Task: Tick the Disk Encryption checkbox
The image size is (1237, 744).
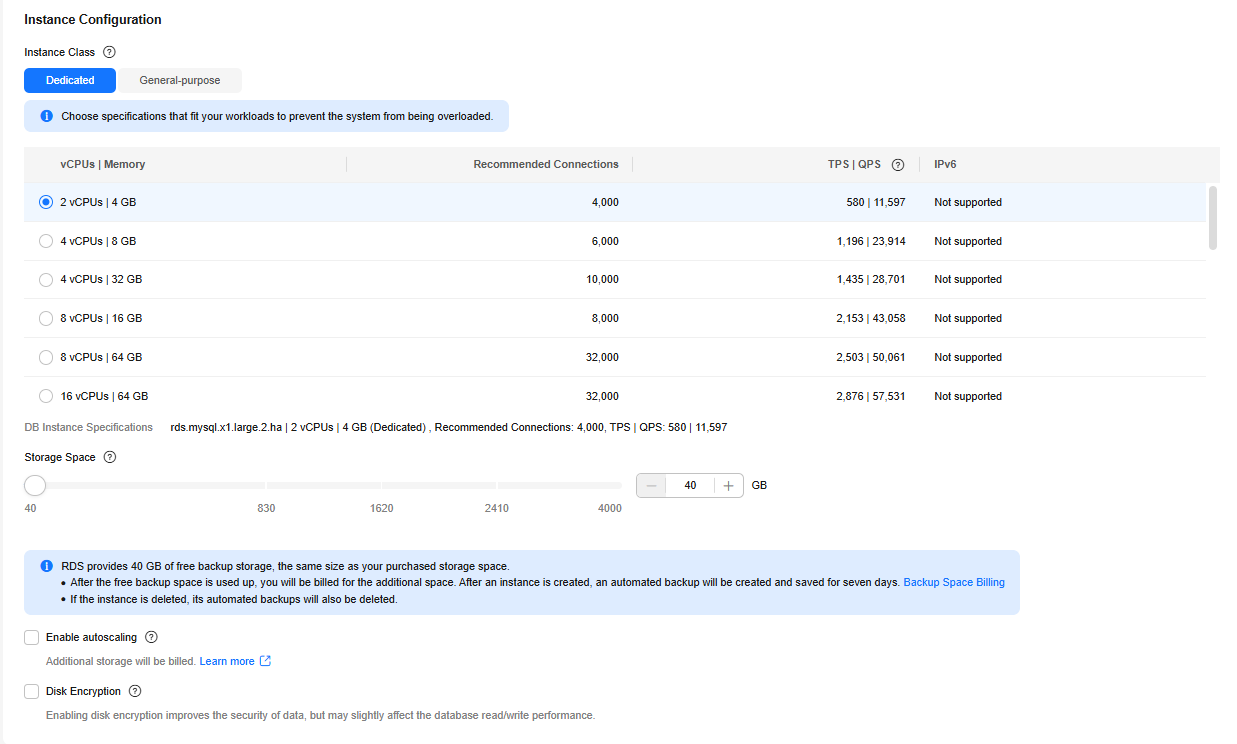Action: coord(32,691)
